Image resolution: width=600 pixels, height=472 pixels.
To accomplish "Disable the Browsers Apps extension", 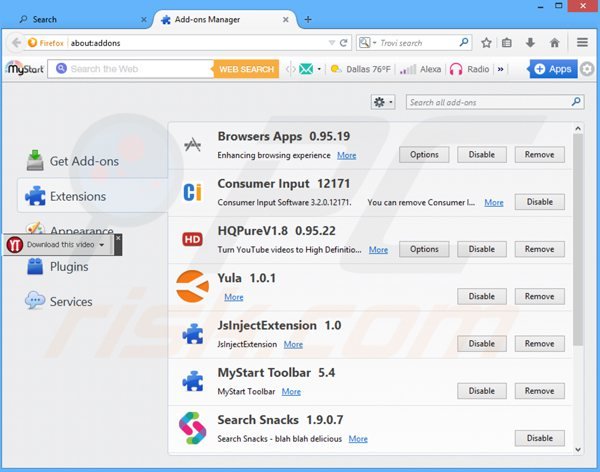I will (x=482, y=155).
